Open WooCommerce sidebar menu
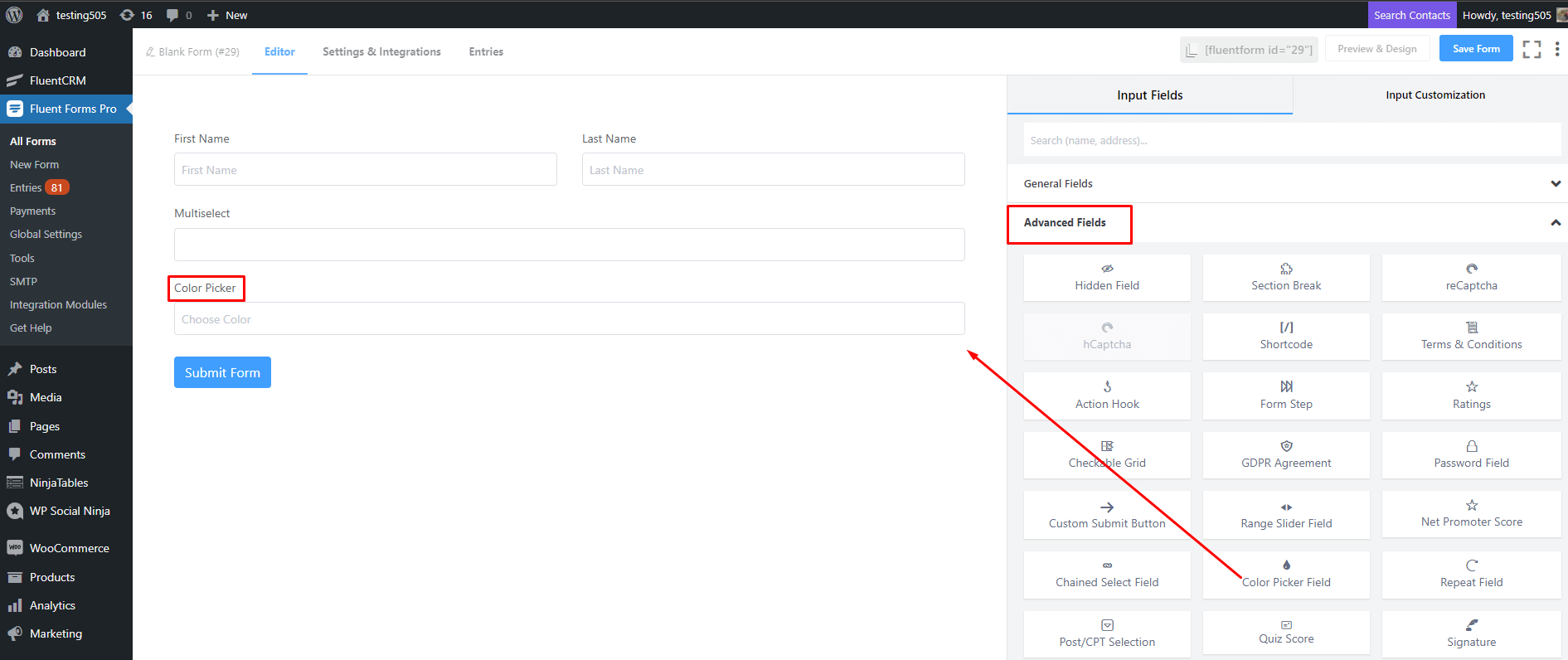Image resolution: width=1568 pixels, height=660 pixels. (66, 548)
